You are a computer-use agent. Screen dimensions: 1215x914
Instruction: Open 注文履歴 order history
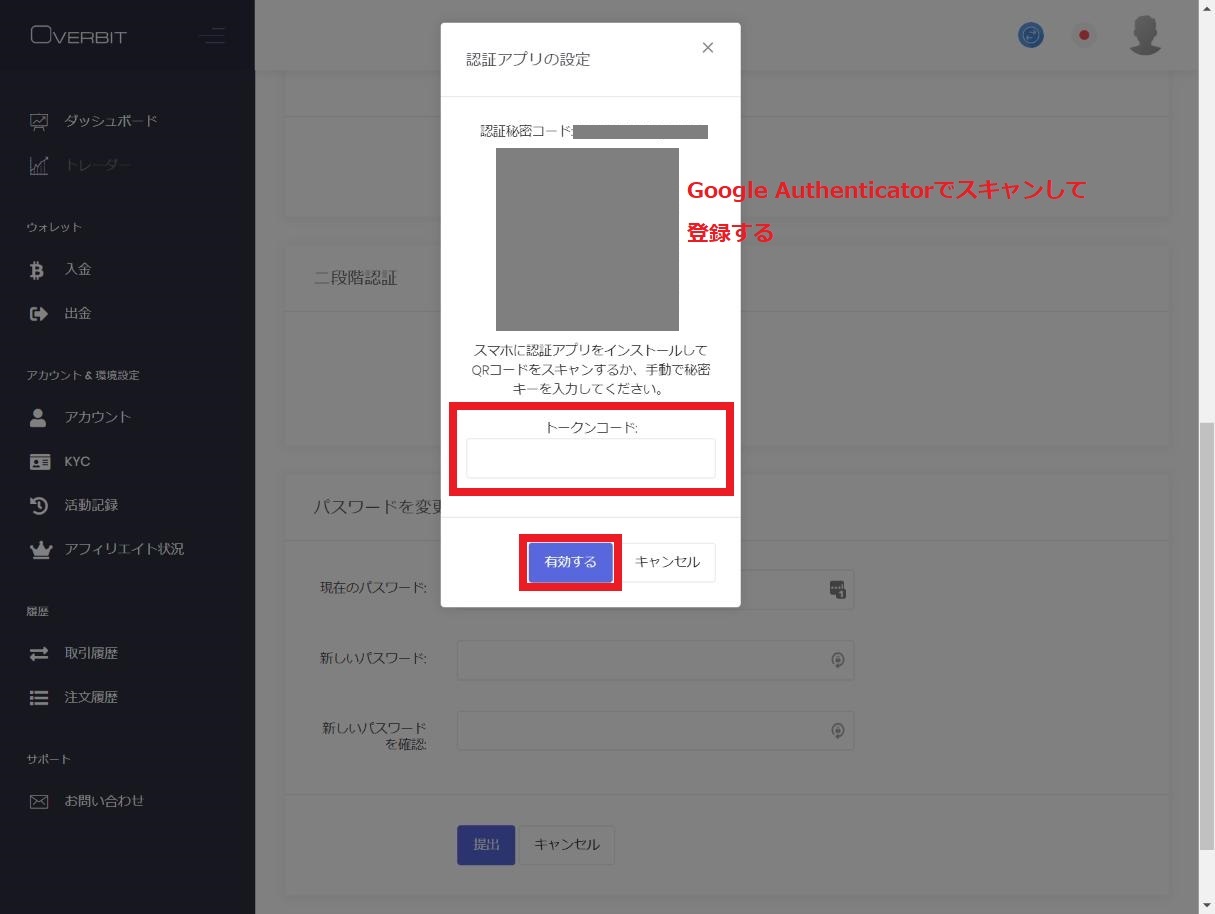[x=91, y=697]
